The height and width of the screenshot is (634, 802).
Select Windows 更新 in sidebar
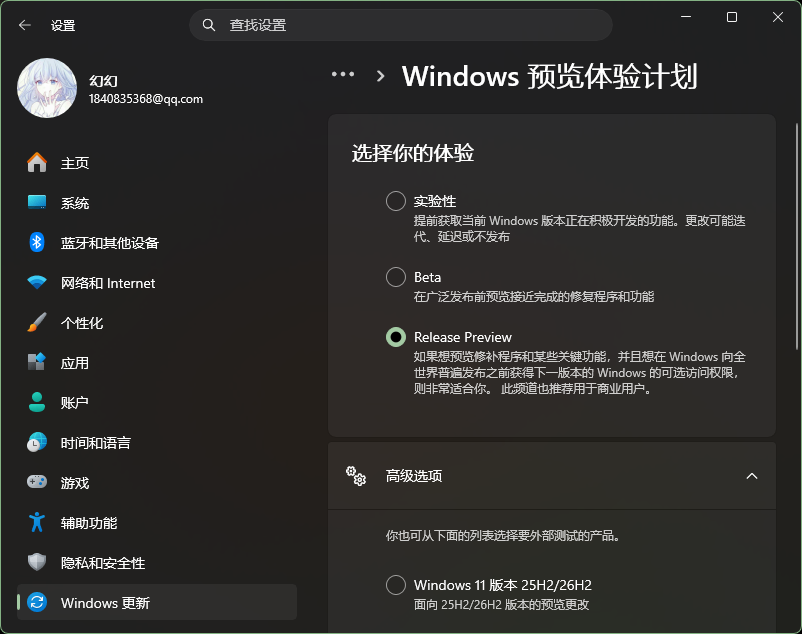click(157, 602)
